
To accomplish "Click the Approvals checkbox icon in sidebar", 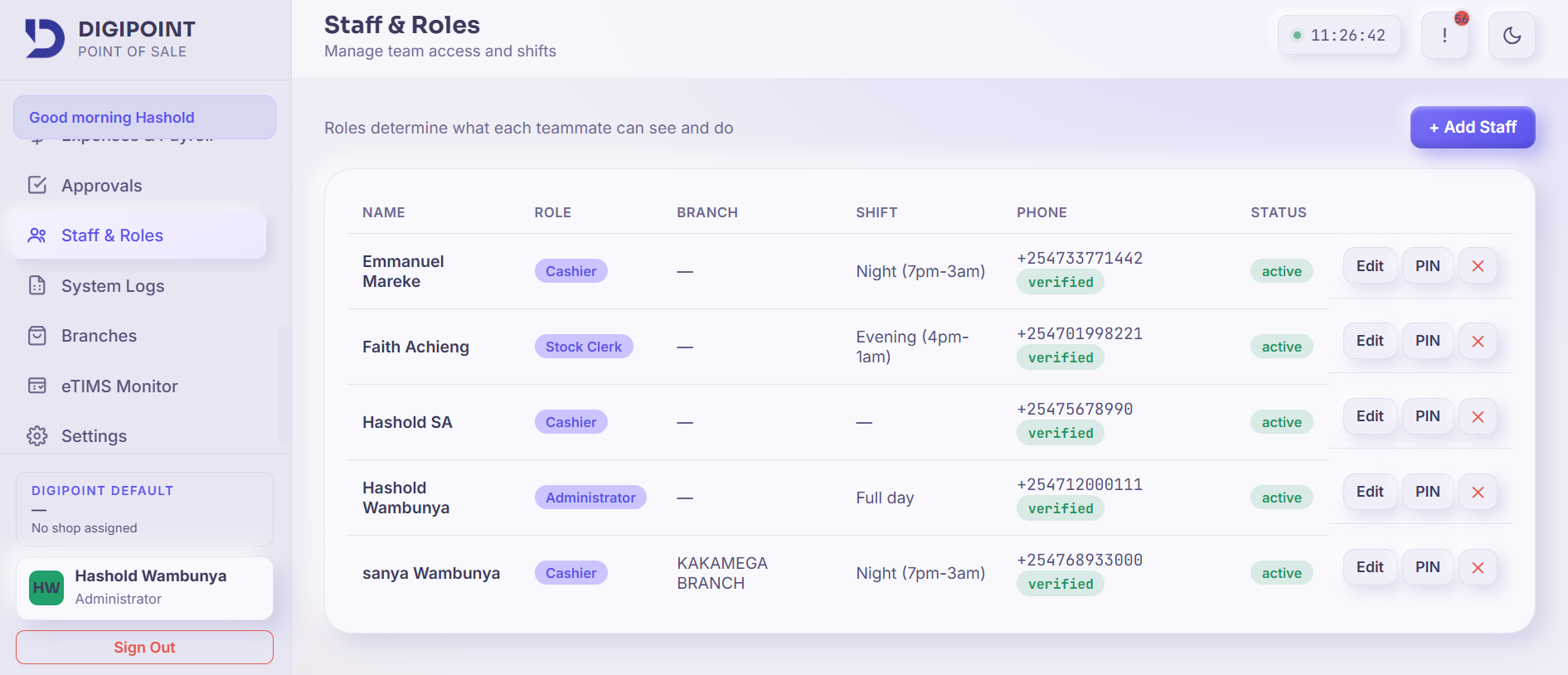I will 37,185.
